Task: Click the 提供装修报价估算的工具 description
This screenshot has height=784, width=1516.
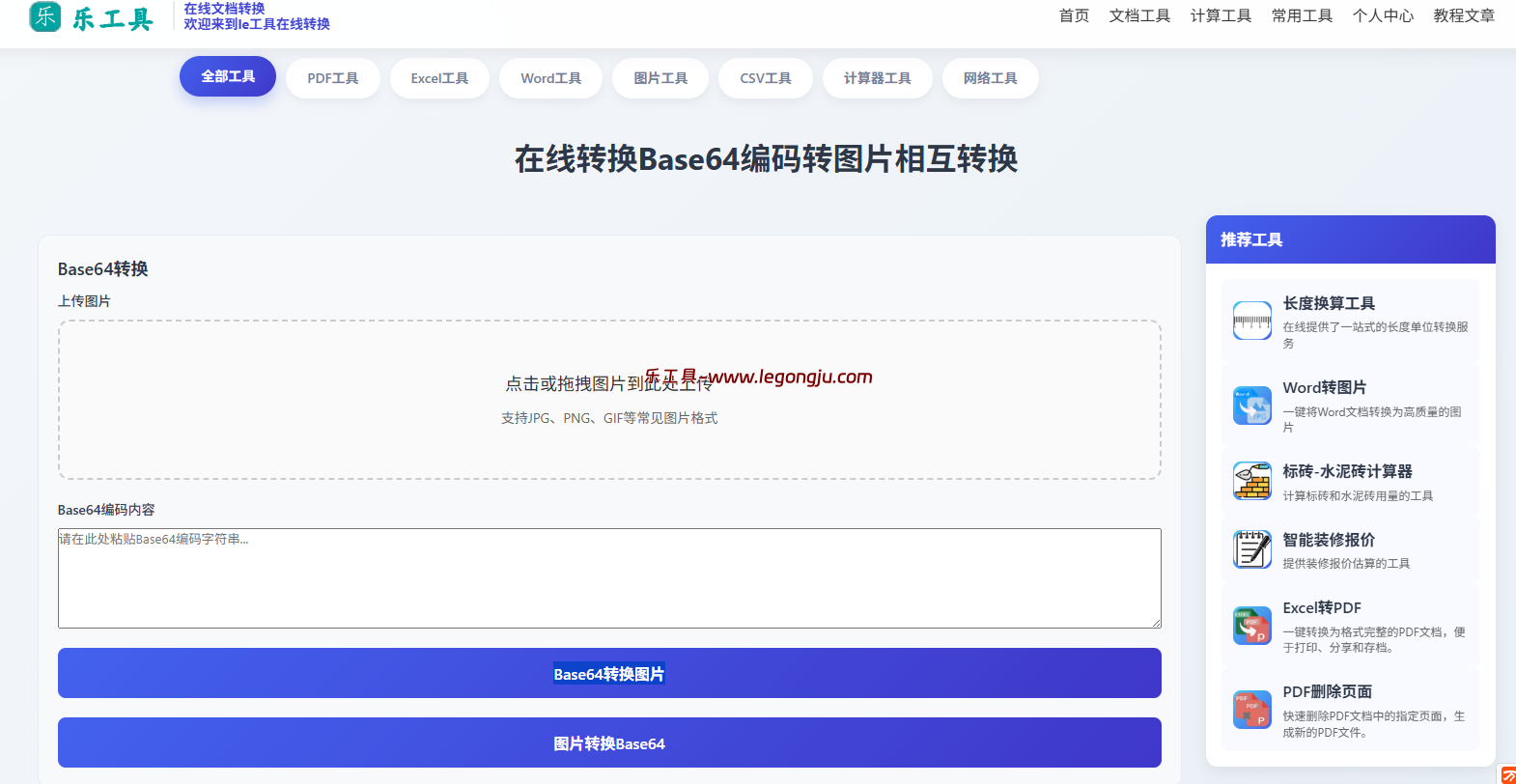Action: coord(1346,564)
